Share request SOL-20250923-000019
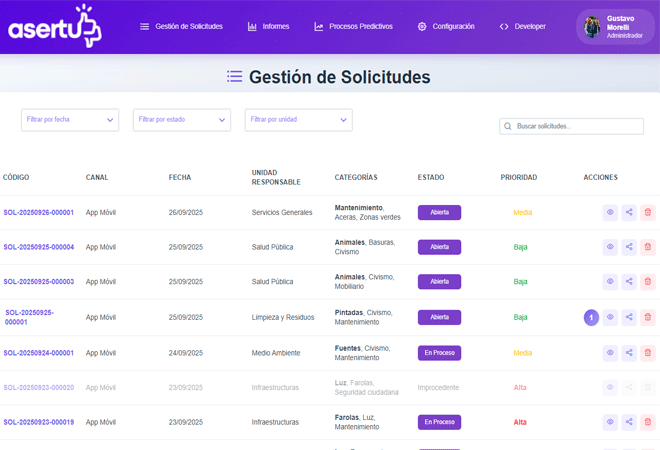660x450 pixels. [x=629, y=422]
